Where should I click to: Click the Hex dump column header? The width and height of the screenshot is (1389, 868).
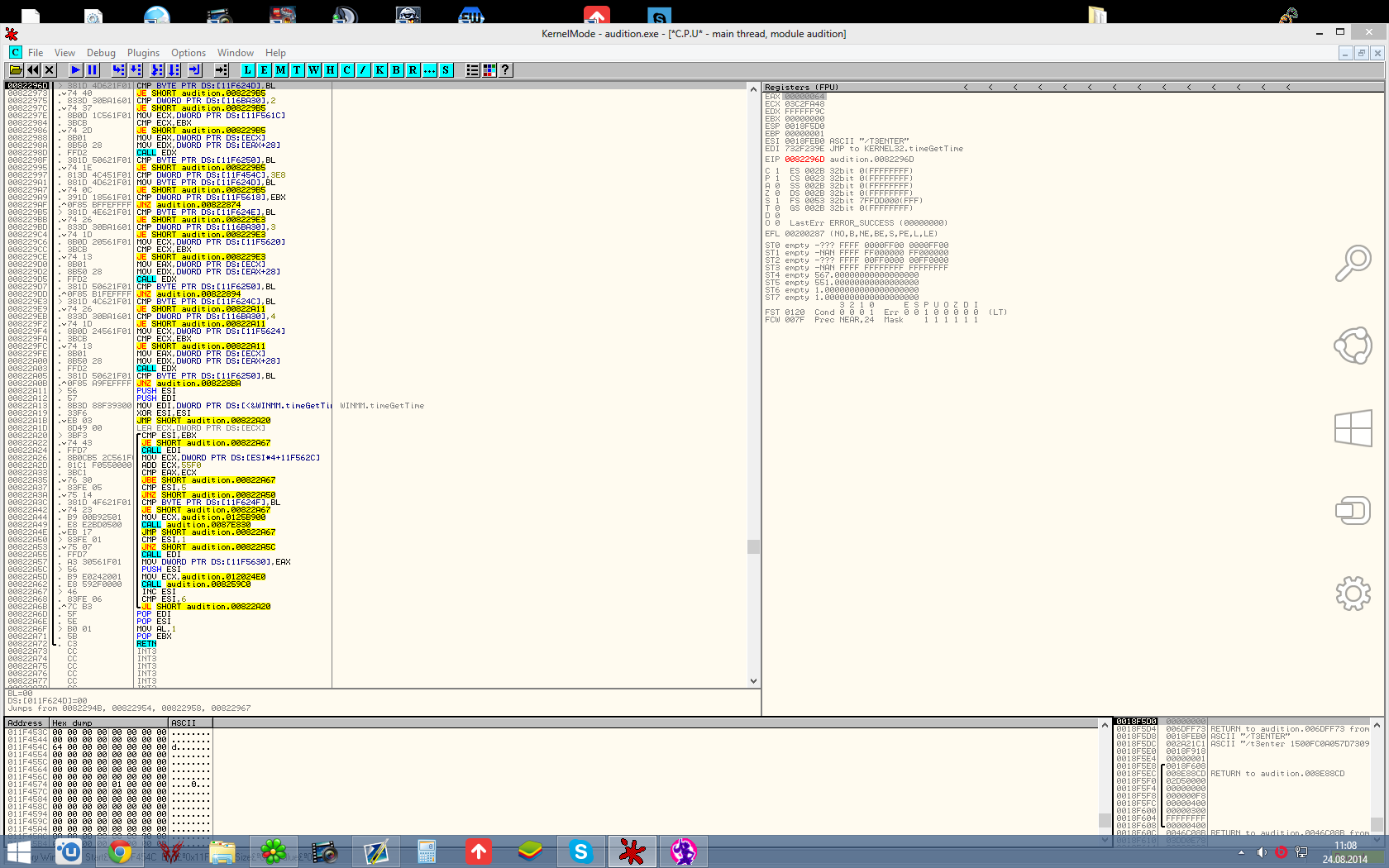[109, 723]
